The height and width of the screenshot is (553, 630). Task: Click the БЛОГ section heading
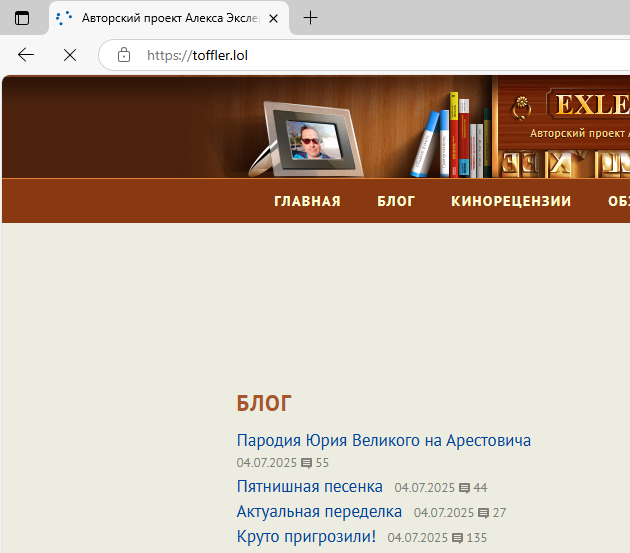point(264,404)
